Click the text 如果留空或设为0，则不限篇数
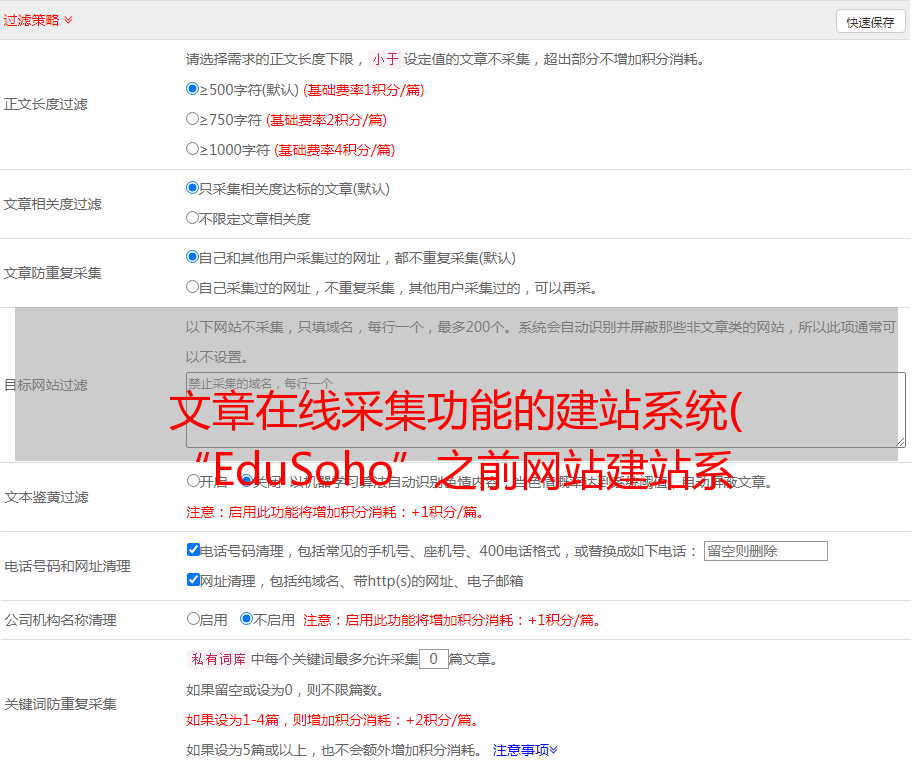 [x=285, y=691]
